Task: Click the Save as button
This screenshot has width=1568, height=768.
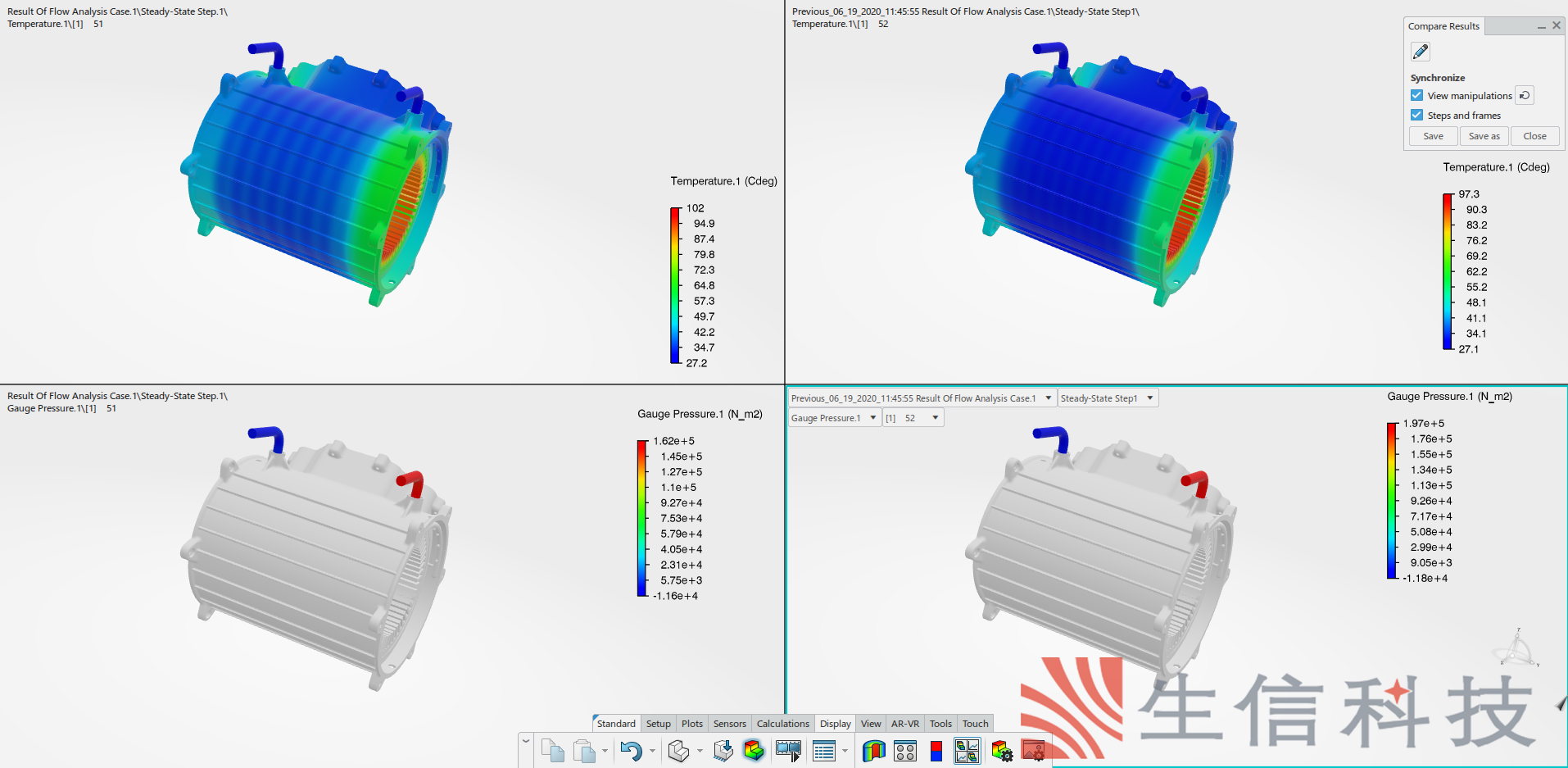Action: coord(1484,136)
